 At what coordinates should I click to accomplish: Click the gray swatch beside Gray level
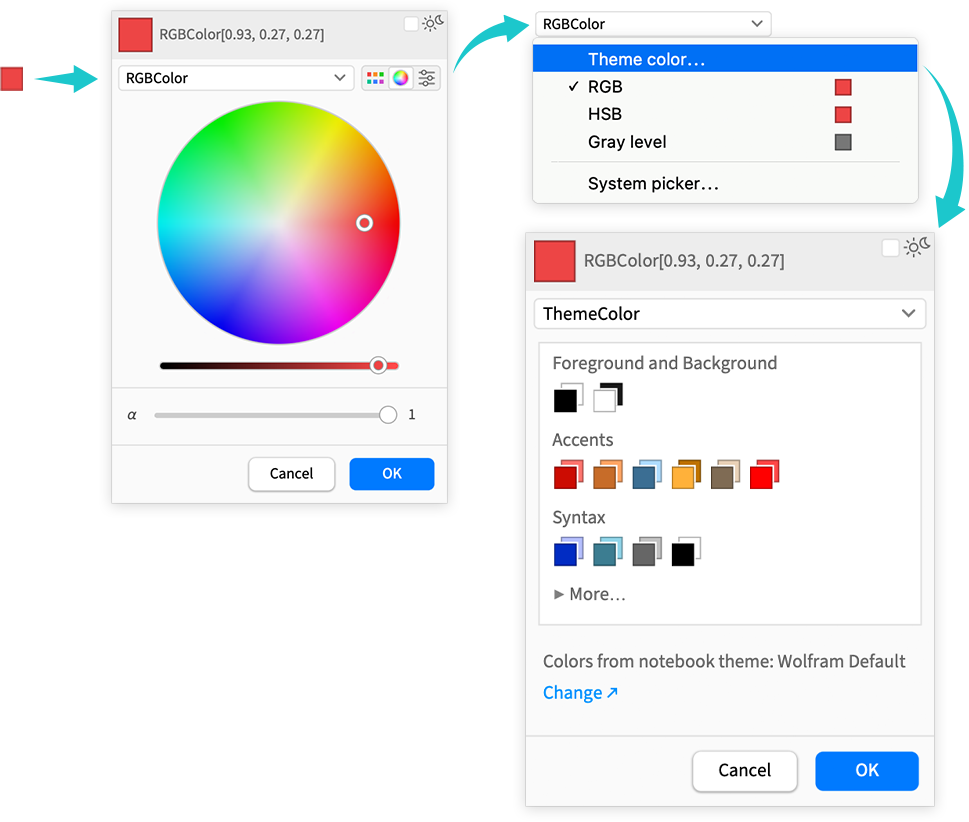843,142
